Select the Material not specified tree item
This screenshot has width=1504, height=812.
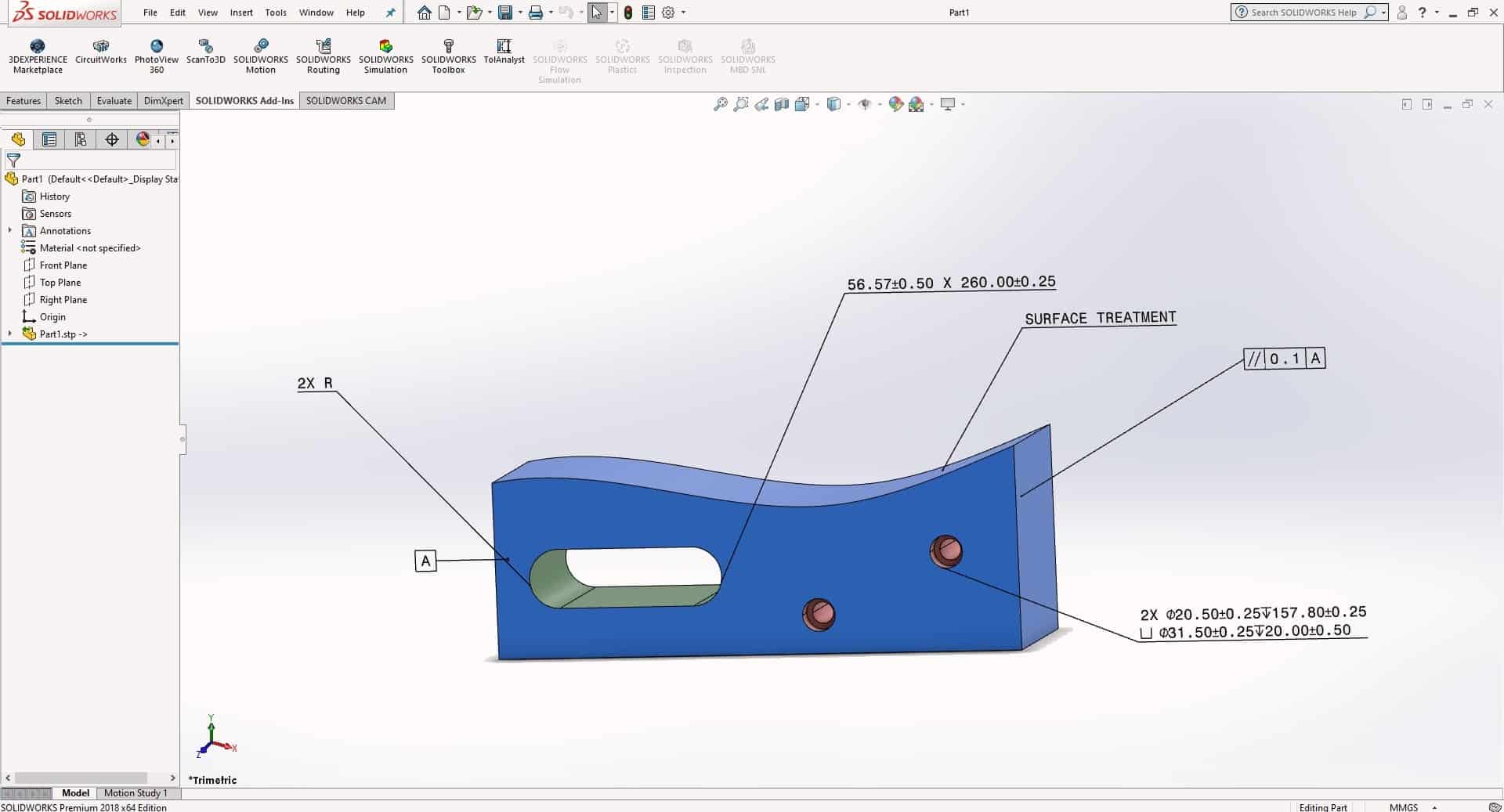pos(89,247)
